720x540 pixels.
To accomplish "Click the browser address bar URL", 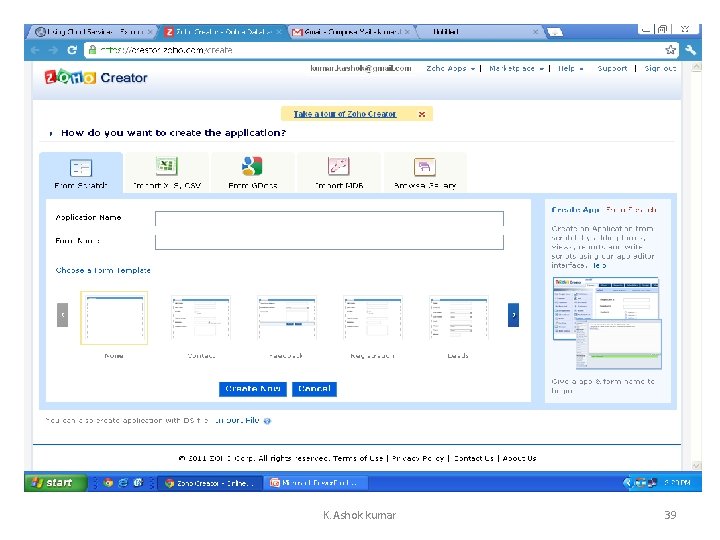I will click(x=166, y=50).
